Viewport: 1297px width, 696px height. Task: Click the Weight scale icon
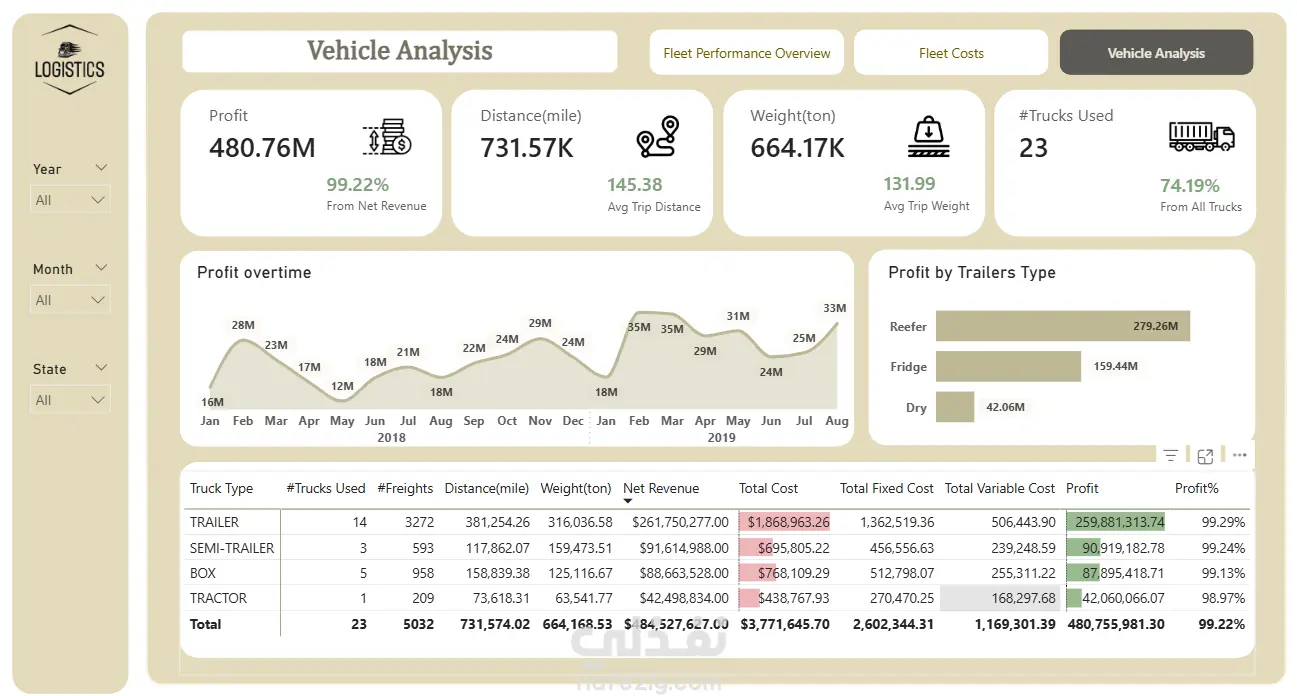[x=929, y=137]
